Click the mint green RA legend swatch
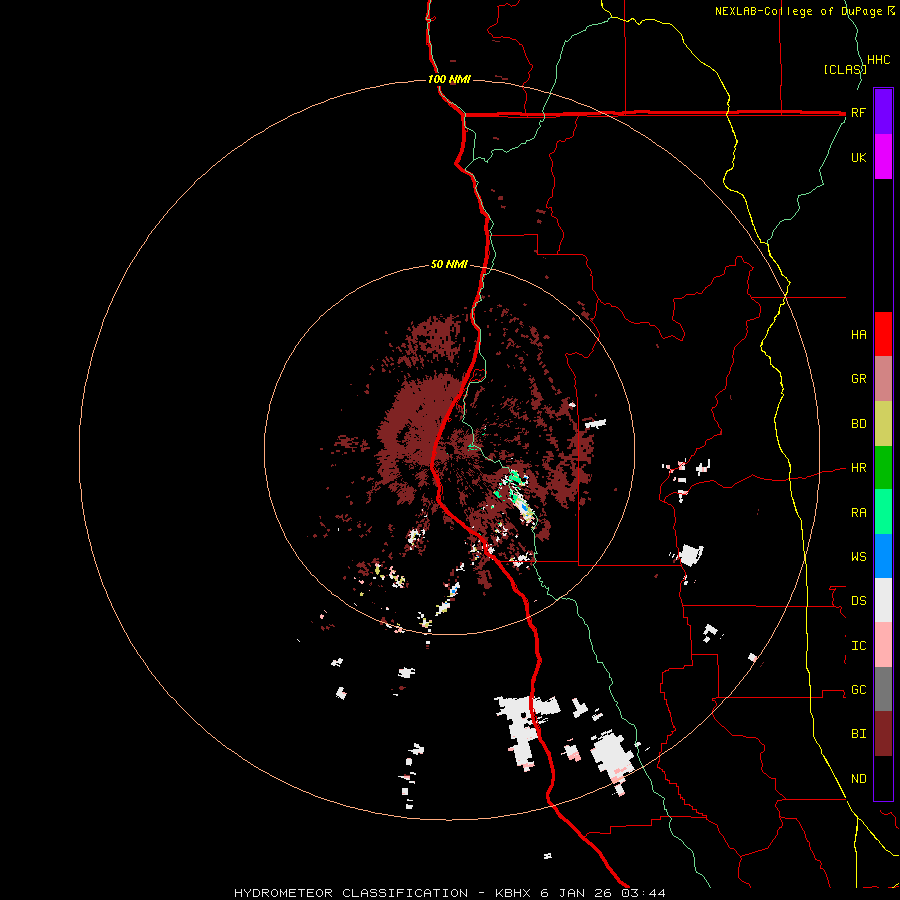 [x=883, y=512]
